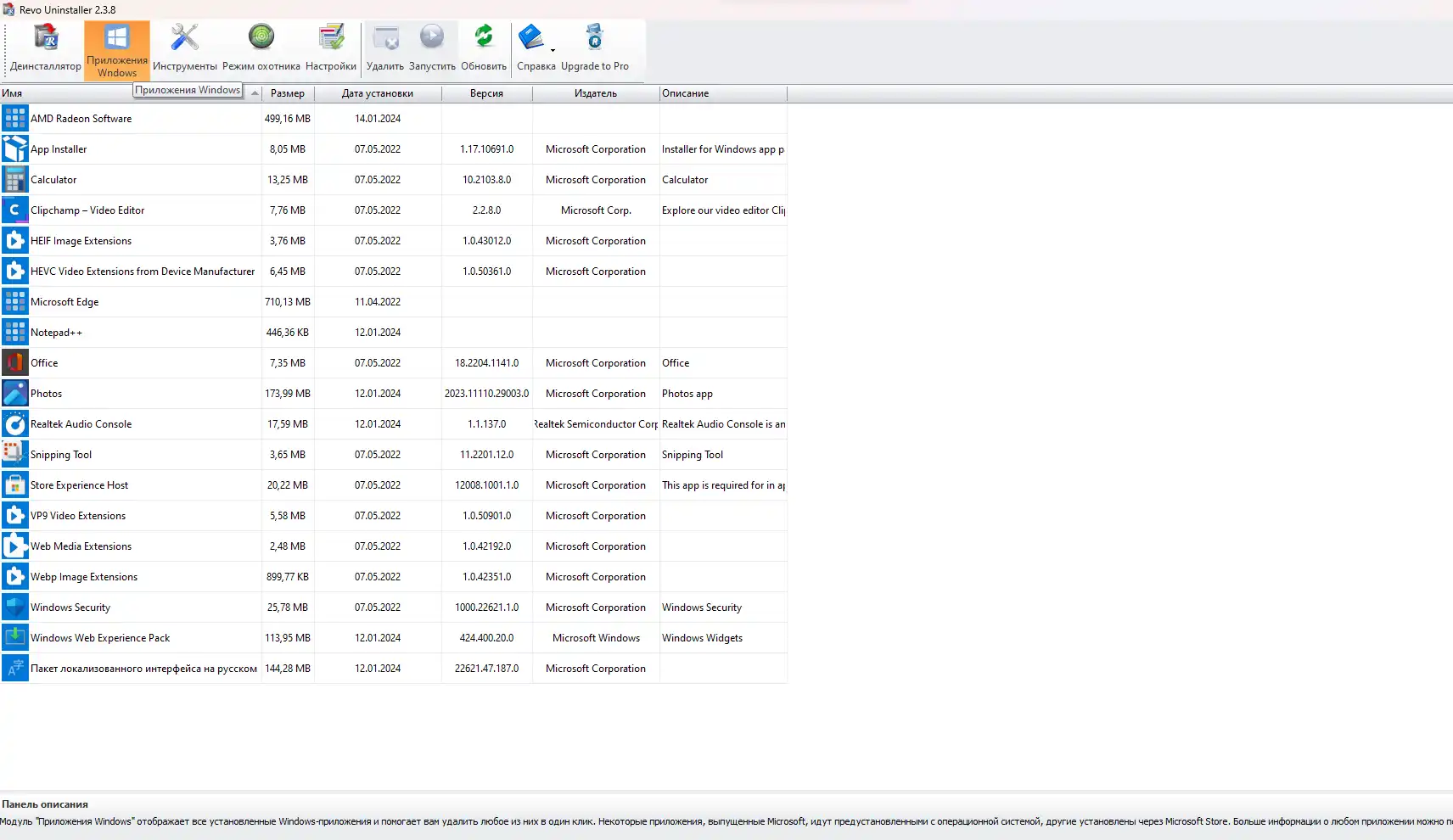This screenshot has height=840, width=1453.
Task: Sort list by Имя column header
Action: 131,93
